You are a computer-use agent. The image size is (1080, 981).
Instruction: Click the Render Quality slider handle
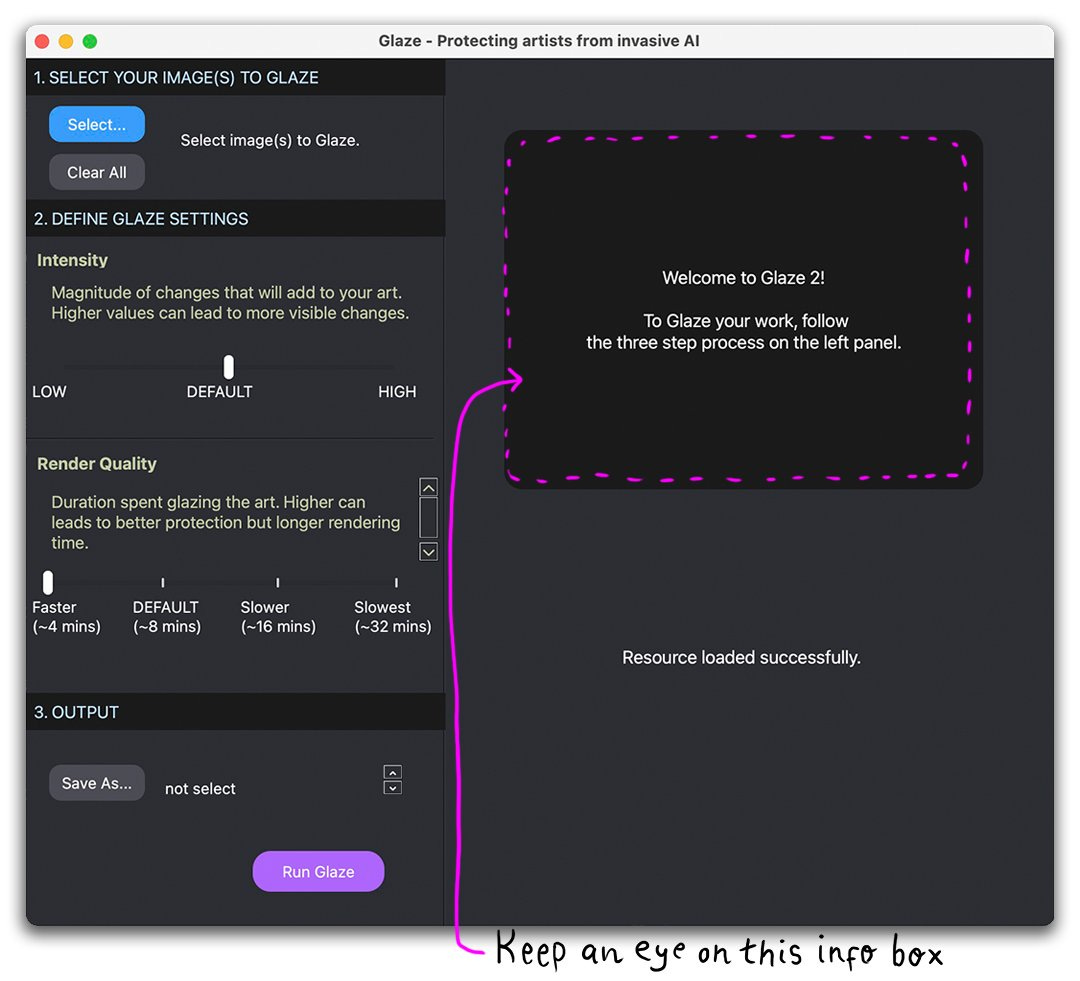pyautogui.click(x=48, y=583)
